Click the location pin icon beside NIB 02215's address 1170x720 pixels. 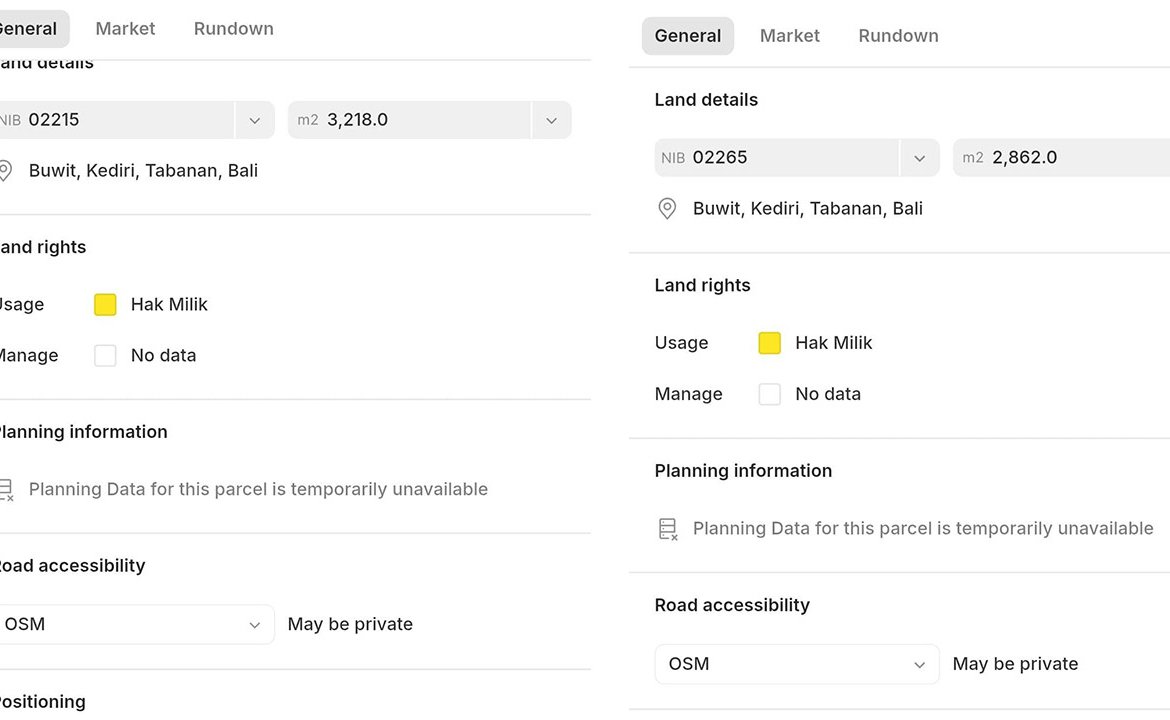click(x=5, y=171)
